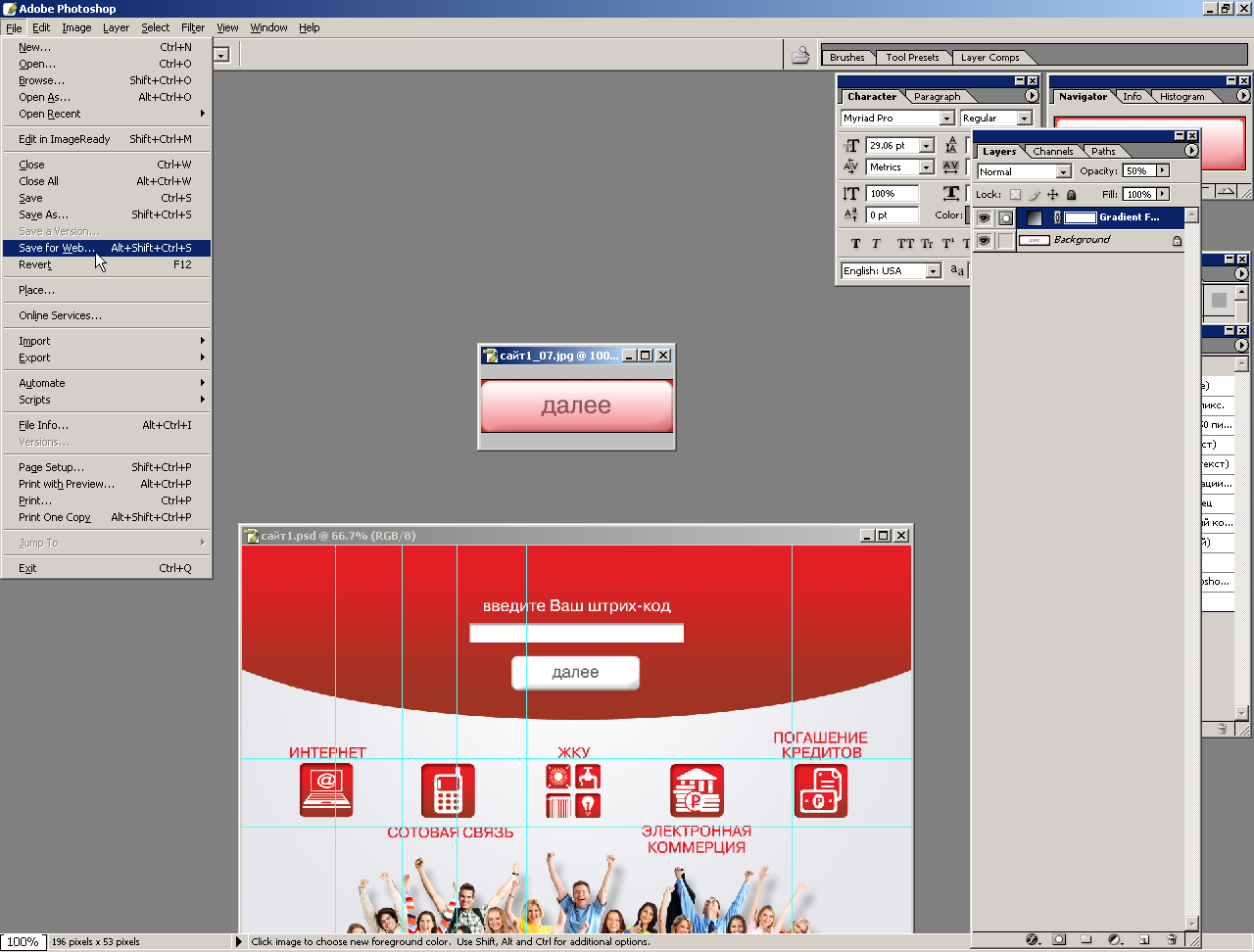This screenshot has height=952, width=1254.
Task: Choose Save As from File menu
Action: tap(107, 214)
